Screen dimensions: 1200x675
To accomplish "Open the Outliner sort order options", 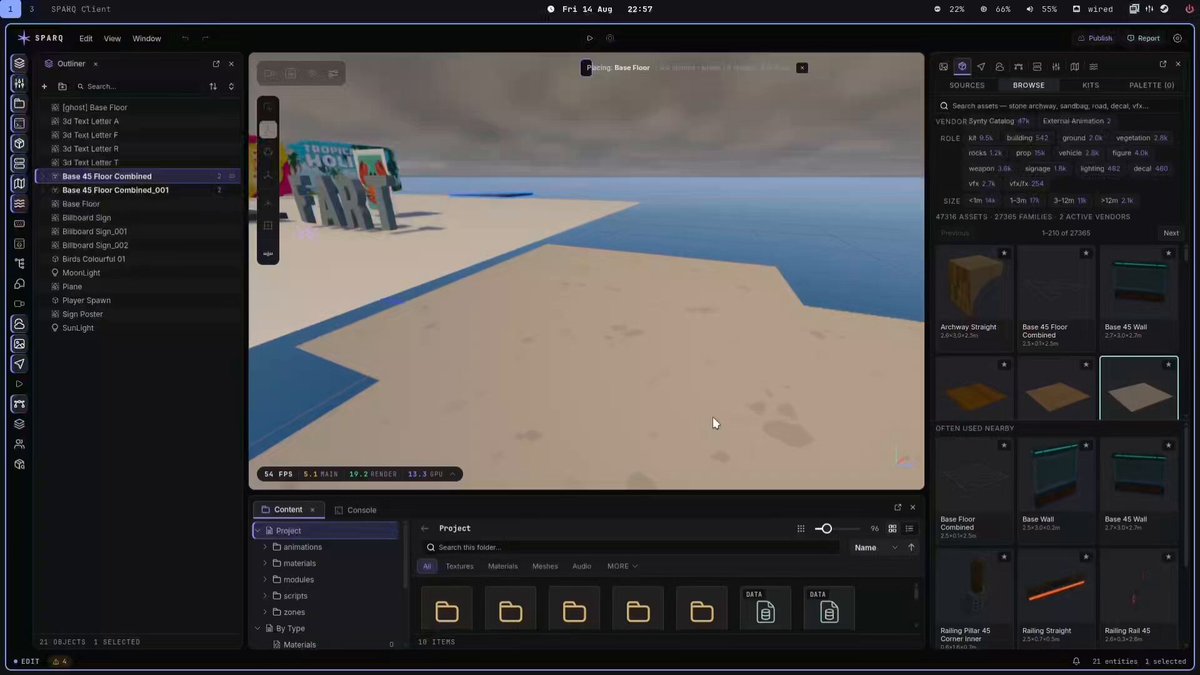I will tap(213, 87).
